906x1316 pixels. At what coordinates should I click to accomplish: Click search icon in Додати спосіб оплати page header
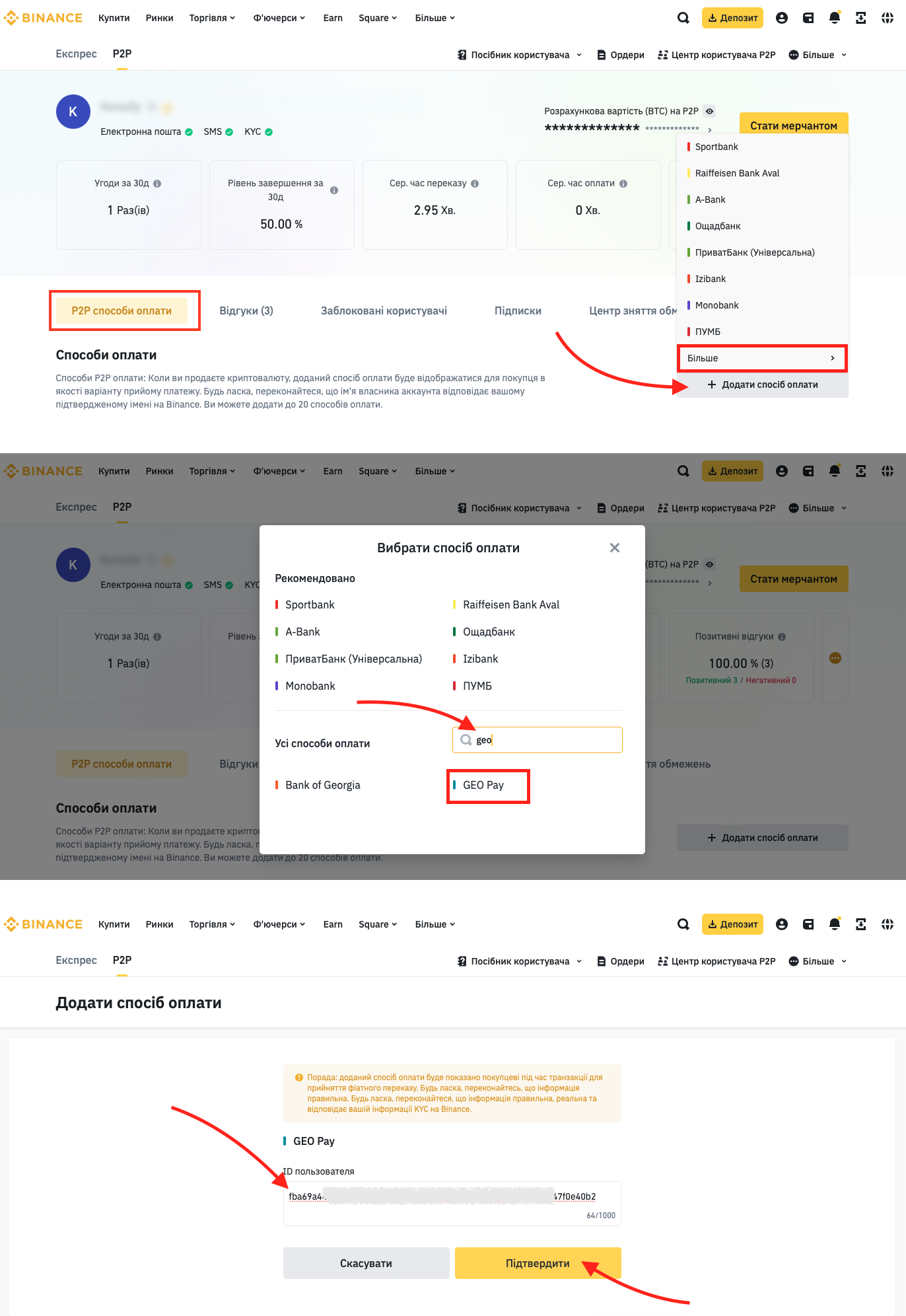coord(683,924)
